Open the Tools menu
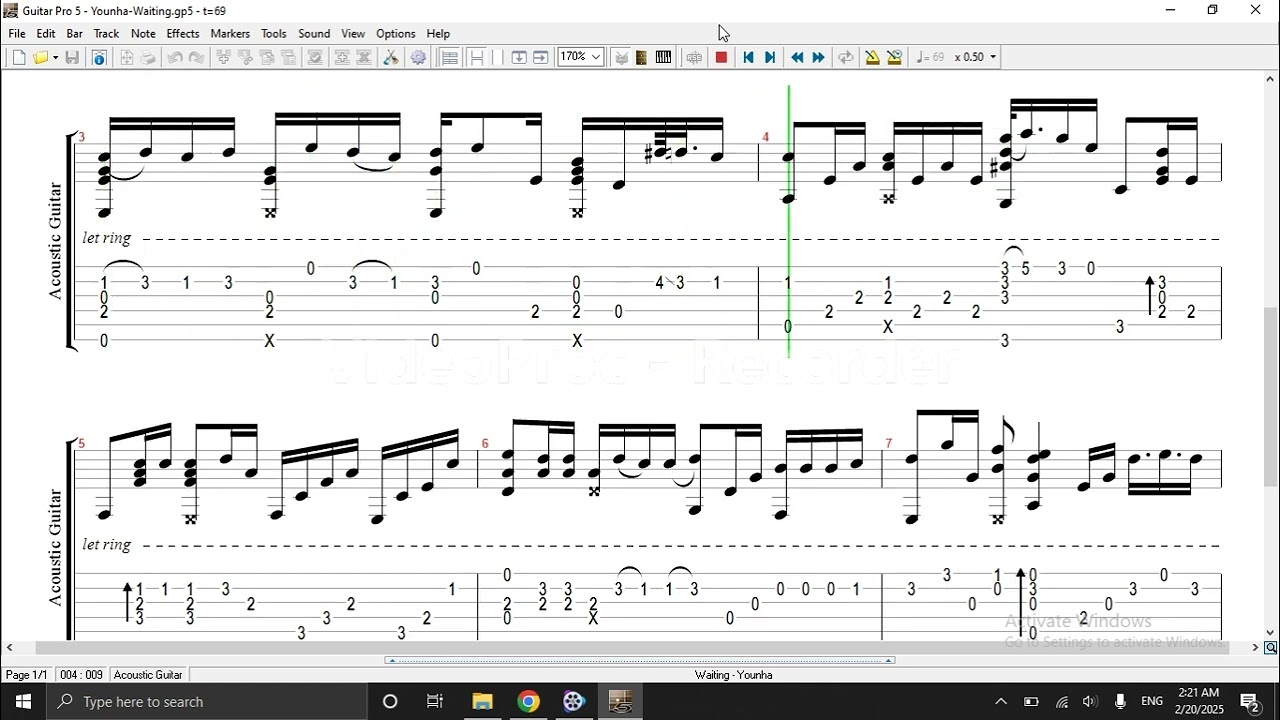 274,34
